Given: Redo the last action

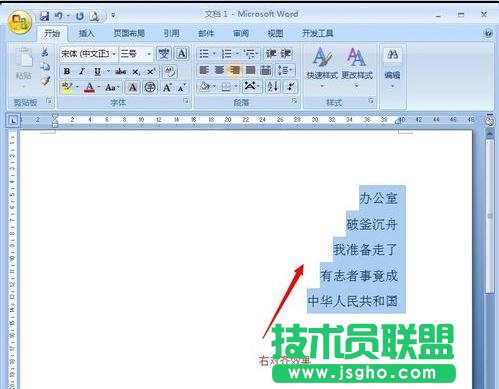Looking at the screenshot, I should 80,16.
